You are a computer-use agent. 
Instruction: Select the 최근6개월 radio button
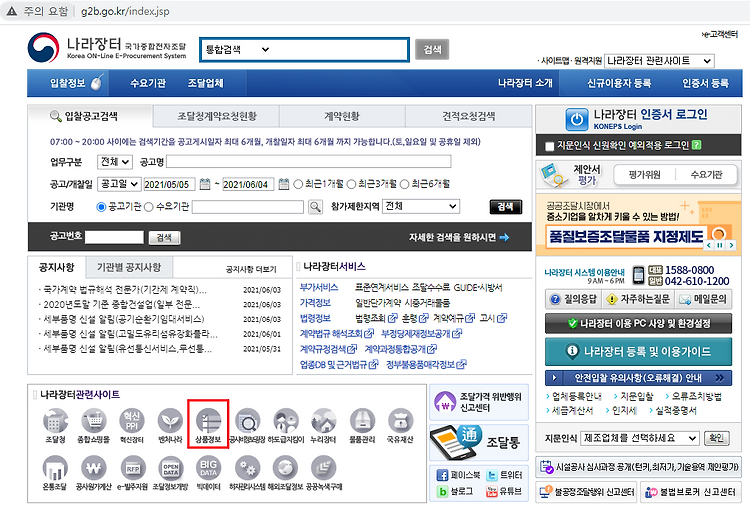[404, 184]
